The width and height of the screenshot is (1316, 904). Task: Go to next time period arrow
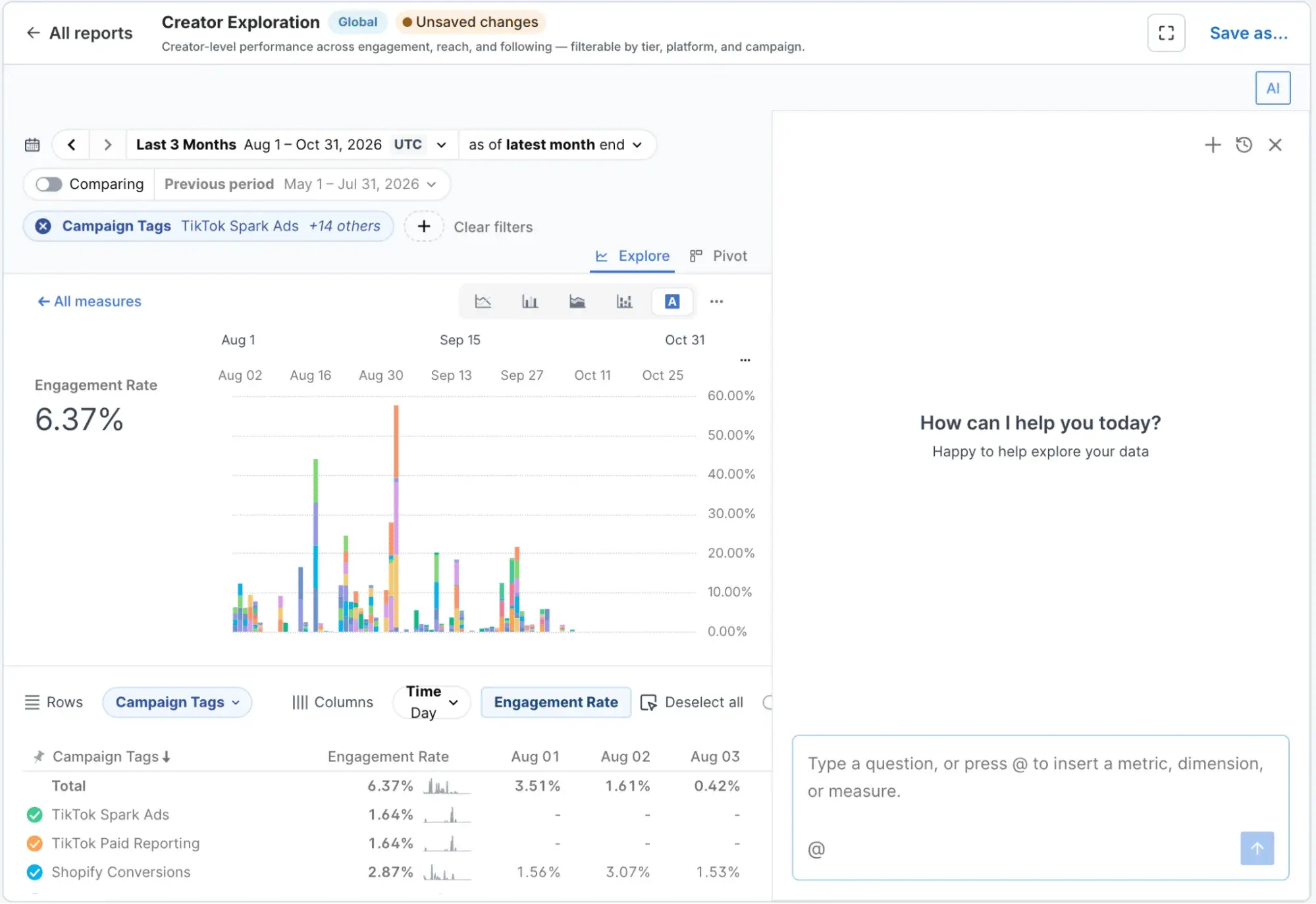click(x=107, y=145)
